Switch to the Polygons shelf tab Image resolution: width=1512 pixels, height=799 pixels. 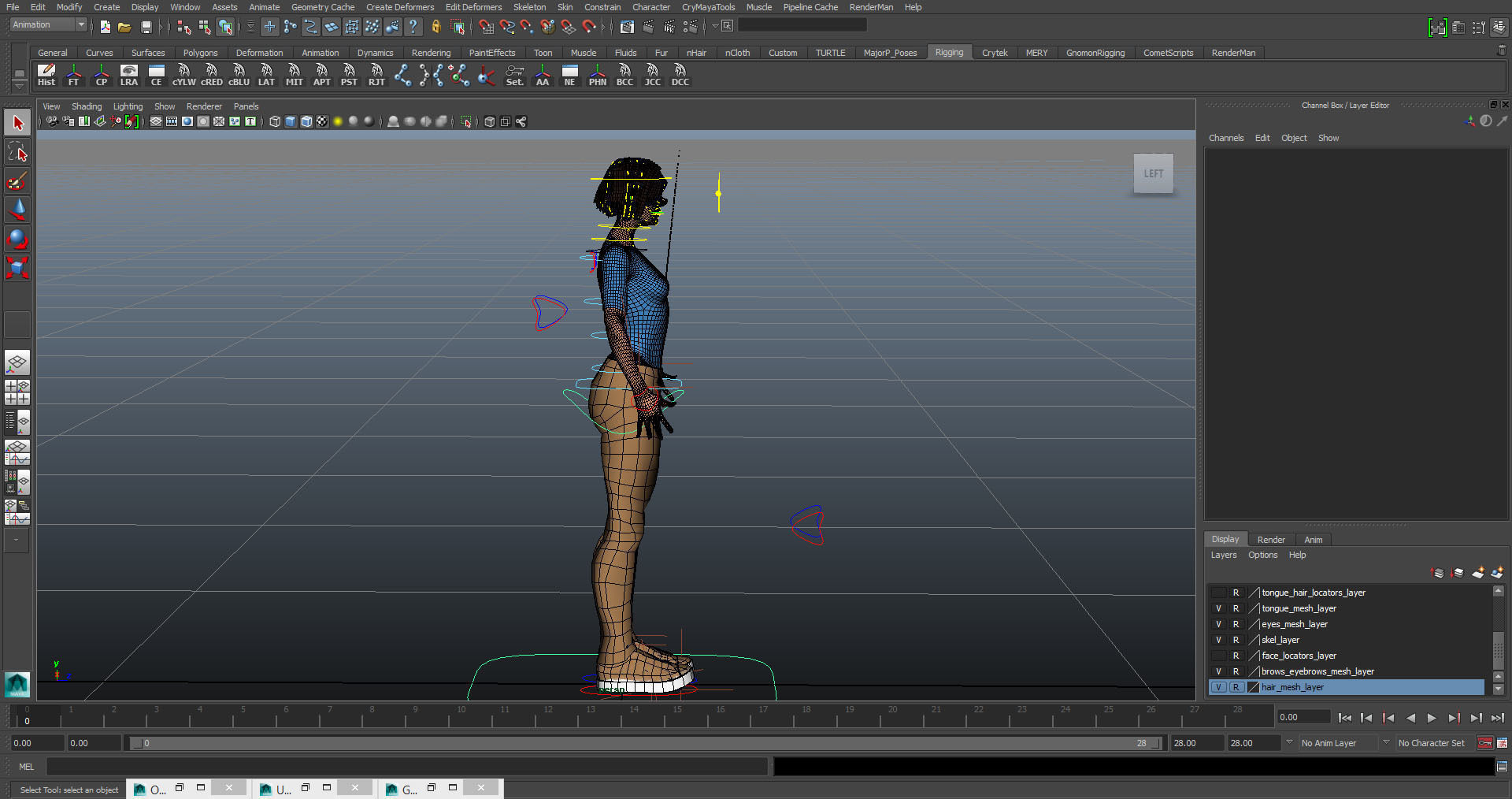point(200,53)
